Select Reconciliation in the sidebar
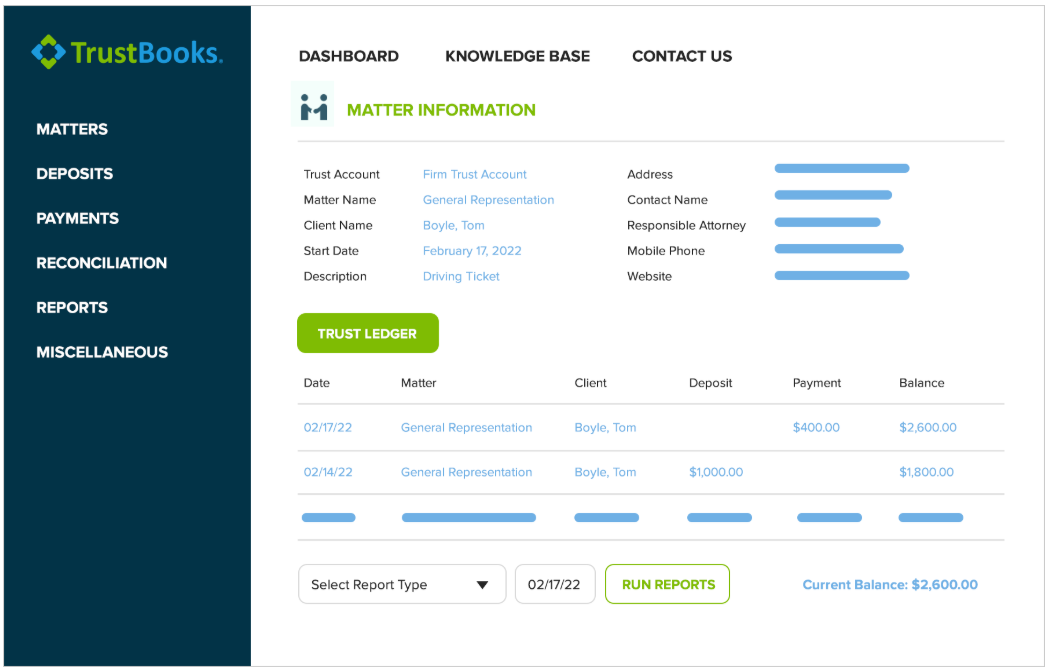This screenshot has height=670, width=1049. (102, 263)
